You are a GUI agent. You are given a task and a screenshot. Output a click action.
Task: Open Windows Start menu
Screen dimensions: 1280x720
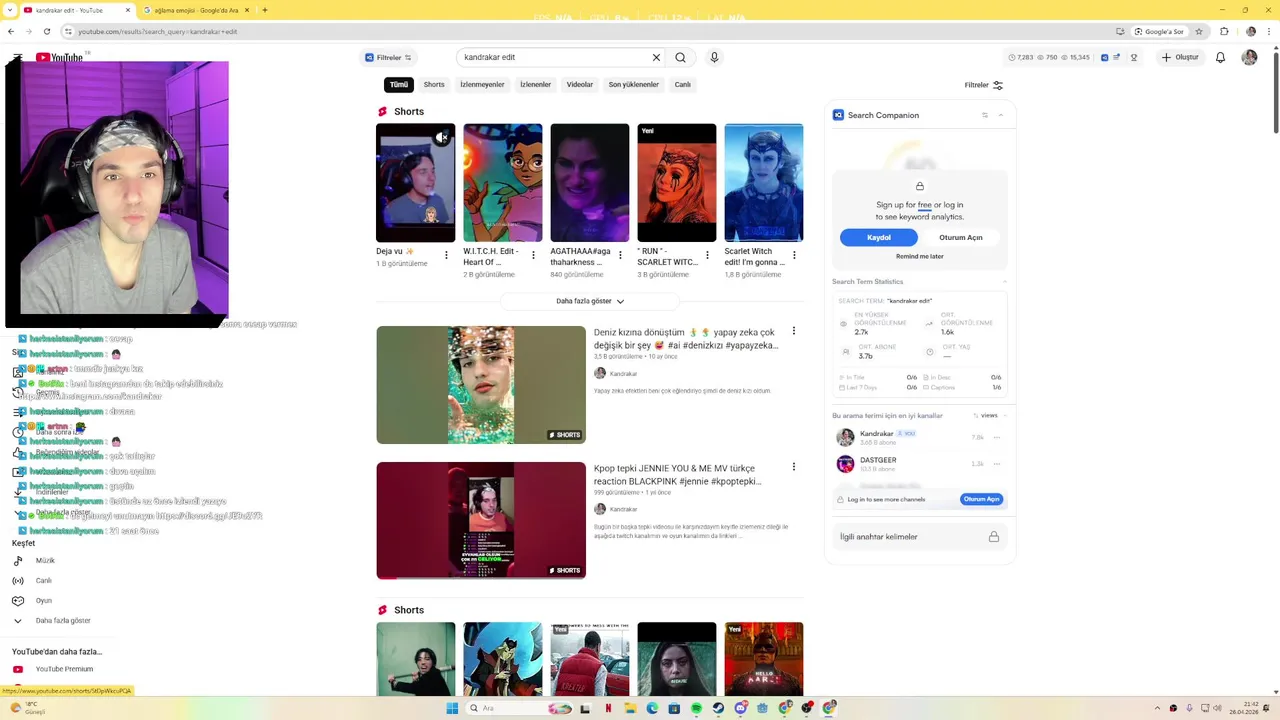click(x=452, y=708)
